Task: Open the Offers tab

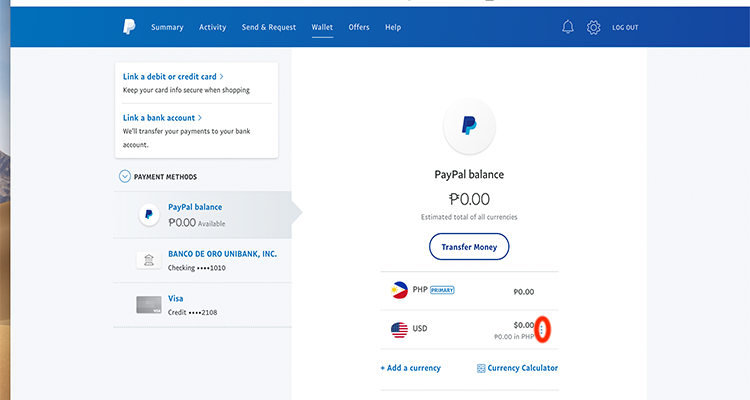Action: pyautogui.click(x=359, y=27)
